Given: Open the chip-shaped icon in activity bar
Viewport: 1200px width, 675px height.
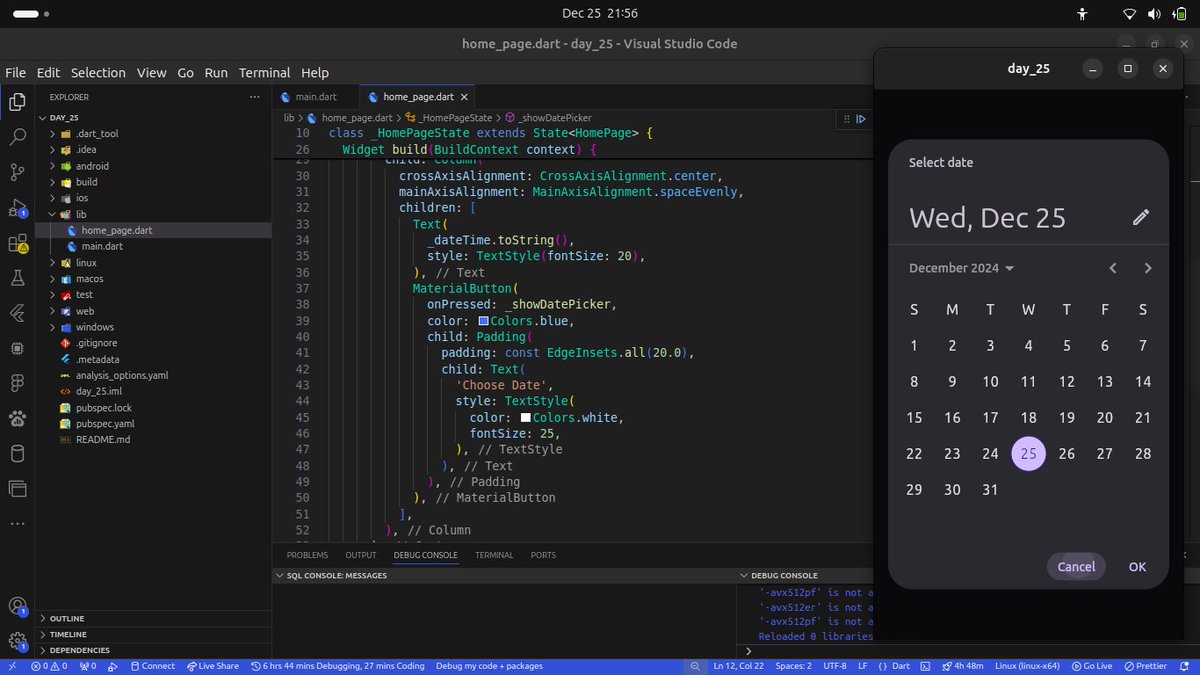Looking at the screenshot, I should 17,348.
